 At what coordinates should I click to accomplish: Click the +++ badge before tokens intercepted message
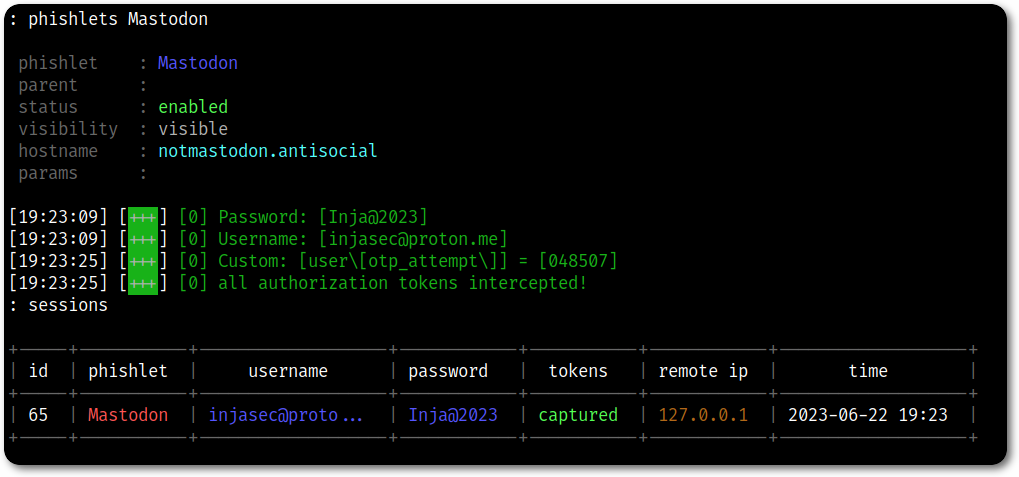pos(143,283)
